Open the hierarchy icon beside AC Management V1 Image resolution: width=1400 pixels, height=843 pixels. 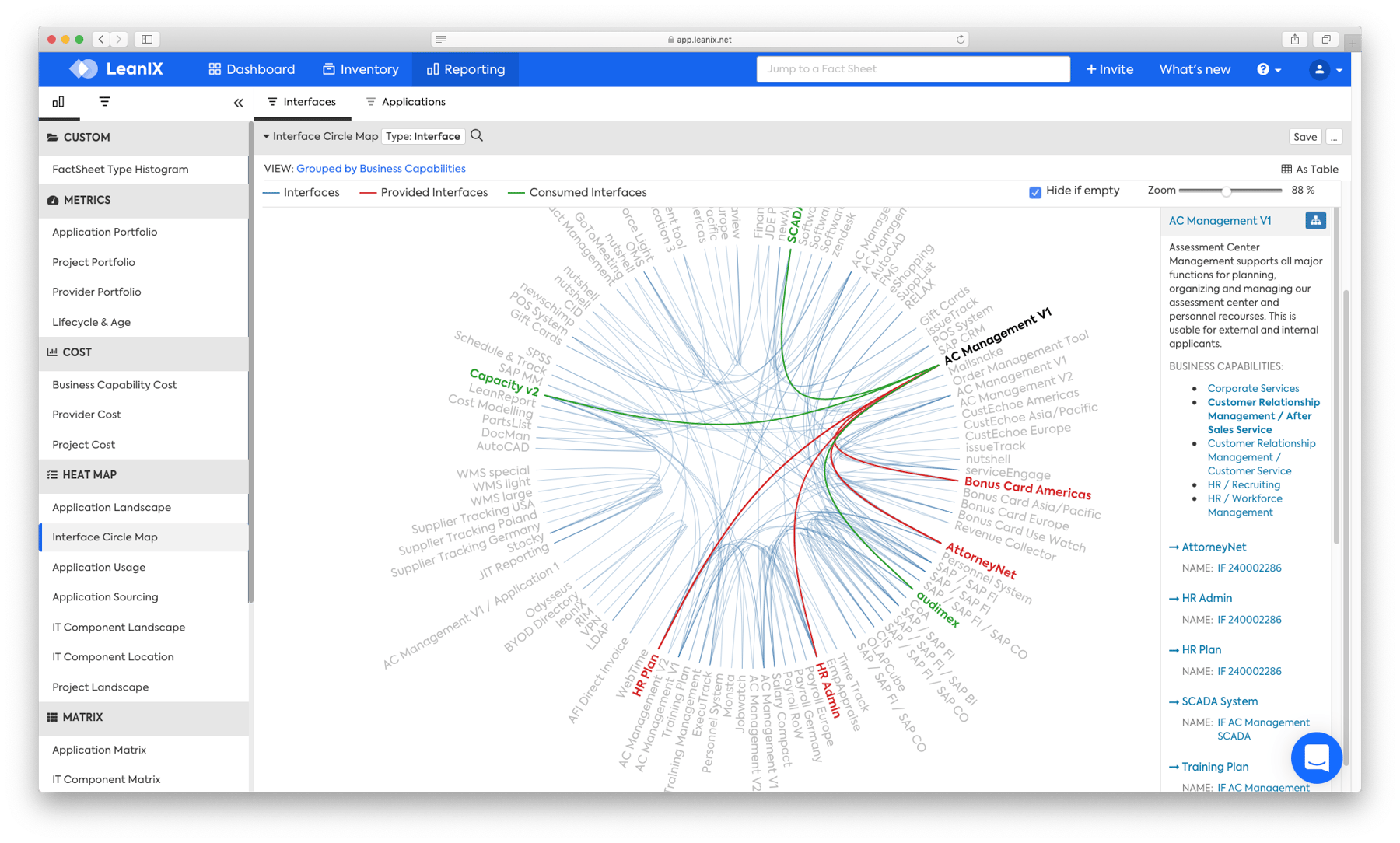[x=1315, y=220]
